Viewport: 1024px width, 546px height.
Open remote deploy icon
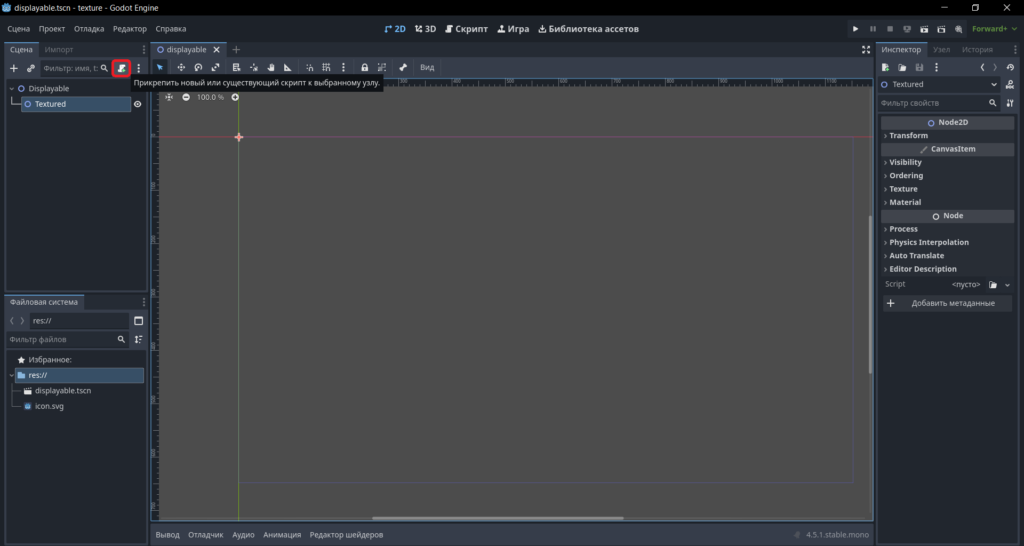pyautogui.click(x=906, y=29)
